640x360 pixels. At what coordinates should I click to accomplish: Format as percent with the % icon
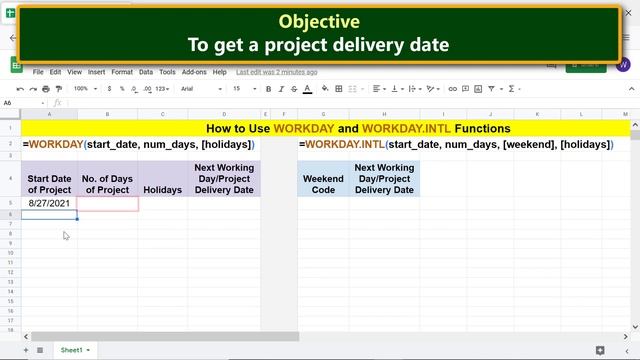pyautogui.click(x=122, y=89)
